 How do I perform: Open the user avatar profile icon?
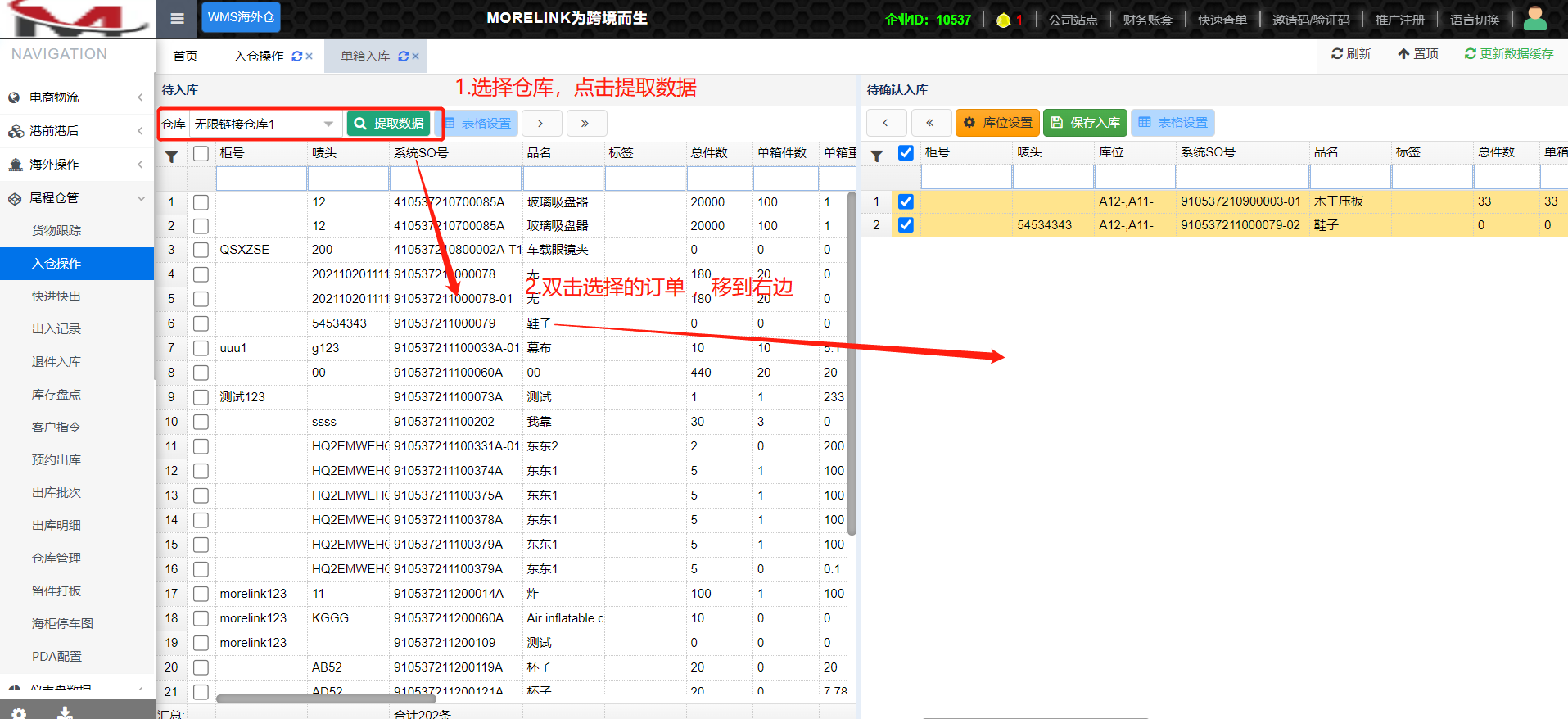(x=1534, y=19)
